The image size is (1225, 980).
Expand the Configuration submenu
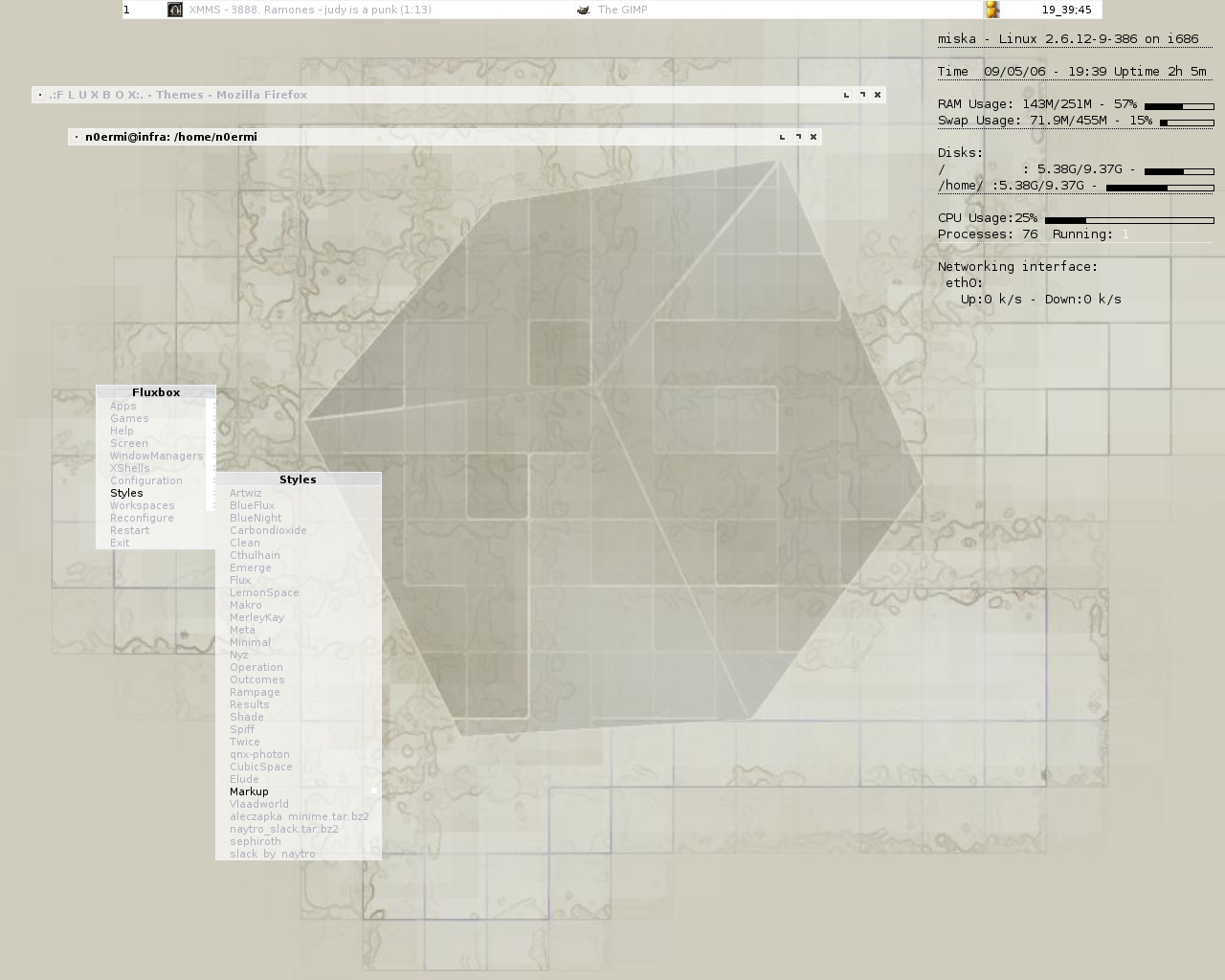(x=145, y=480)
